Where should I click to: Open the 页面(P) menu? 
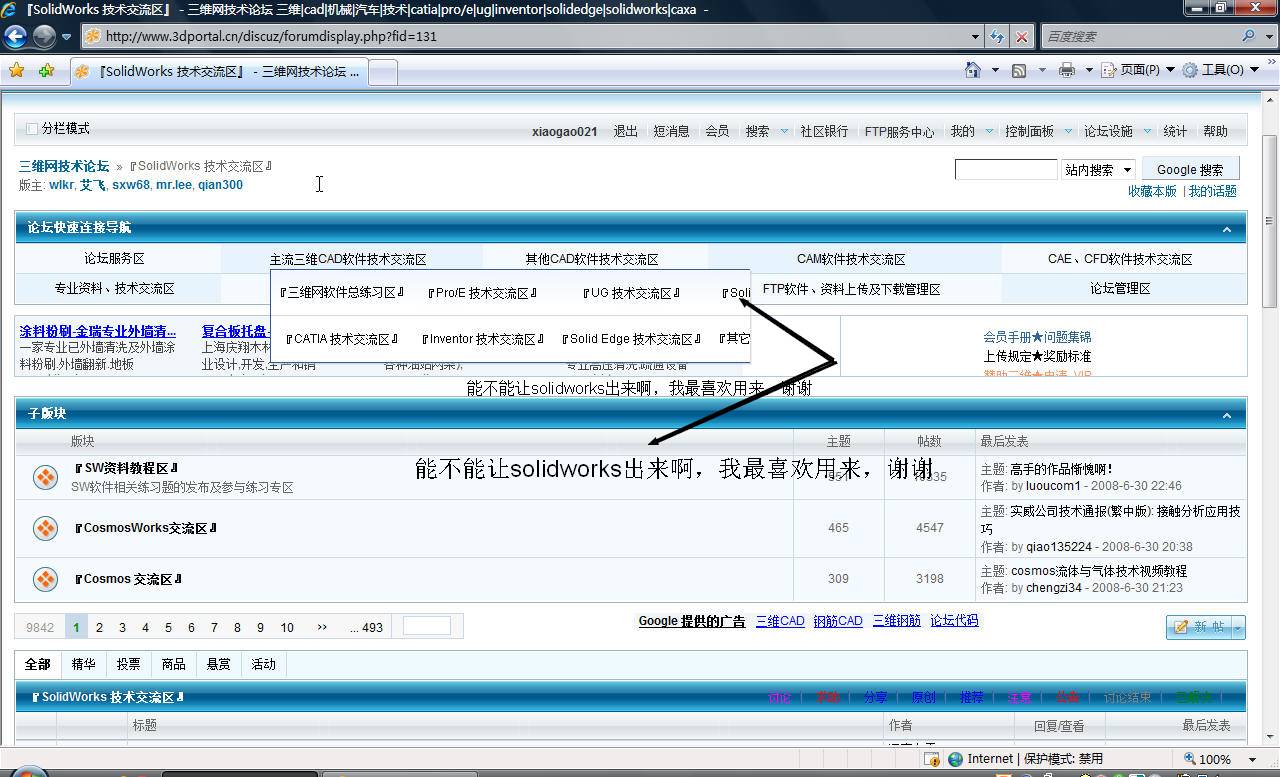(x=1137, y=70)
